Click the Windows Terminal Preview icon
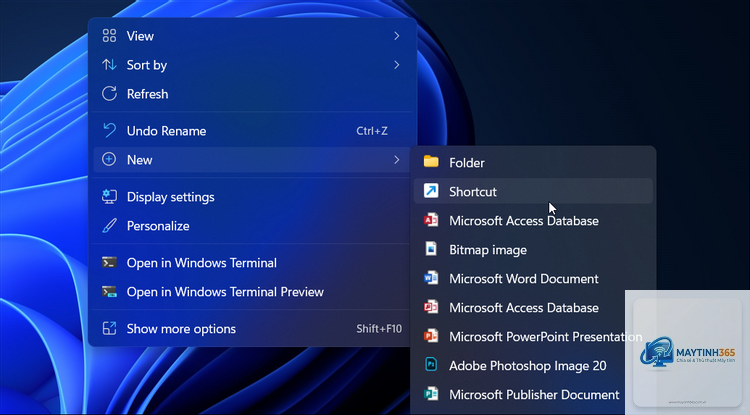 click(109, 291)
